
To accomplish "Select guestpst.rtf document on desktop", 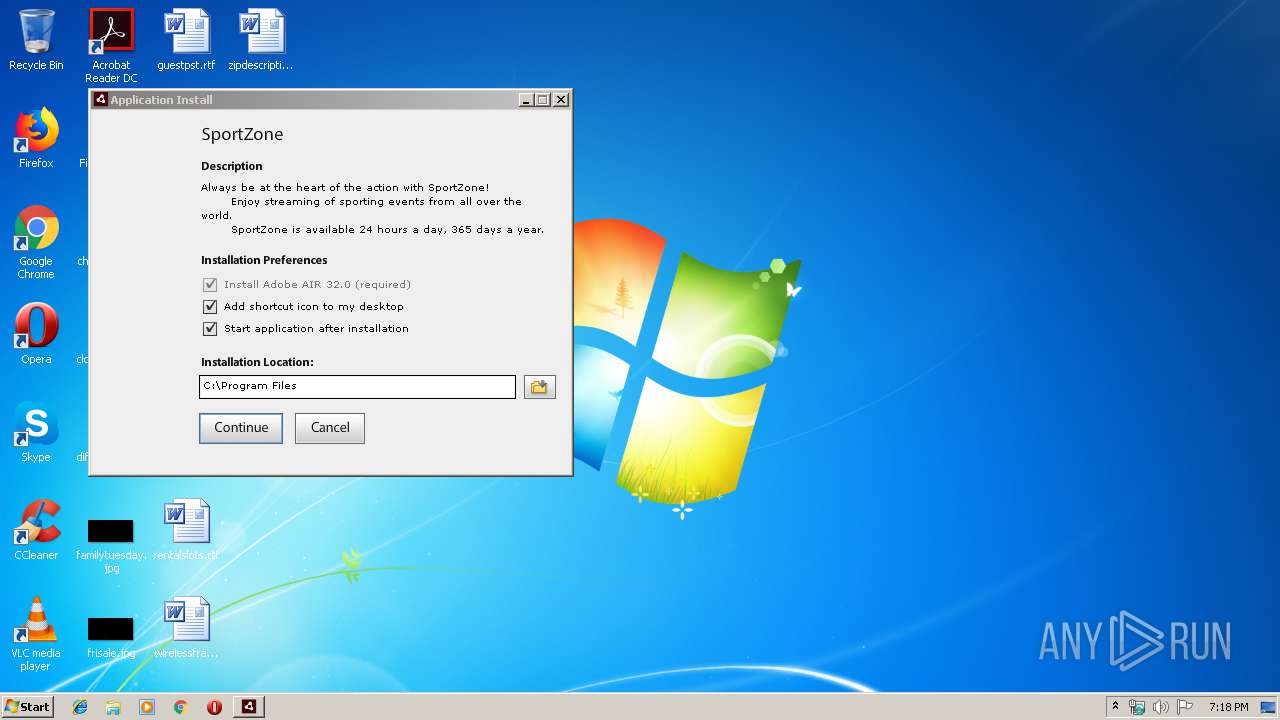I will [186, 40].
